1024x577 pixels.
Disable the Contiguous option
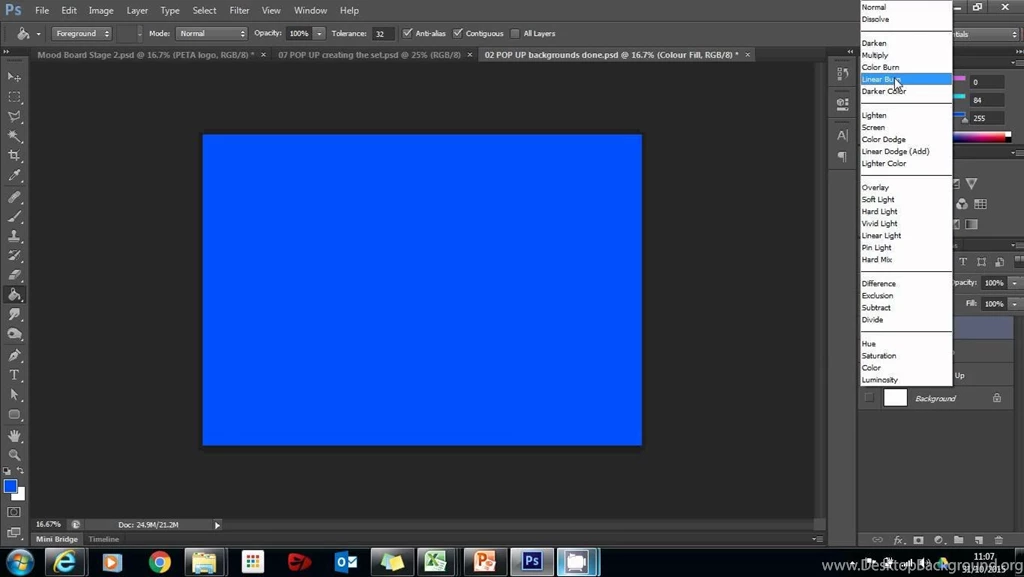click(x=459, y=33)
